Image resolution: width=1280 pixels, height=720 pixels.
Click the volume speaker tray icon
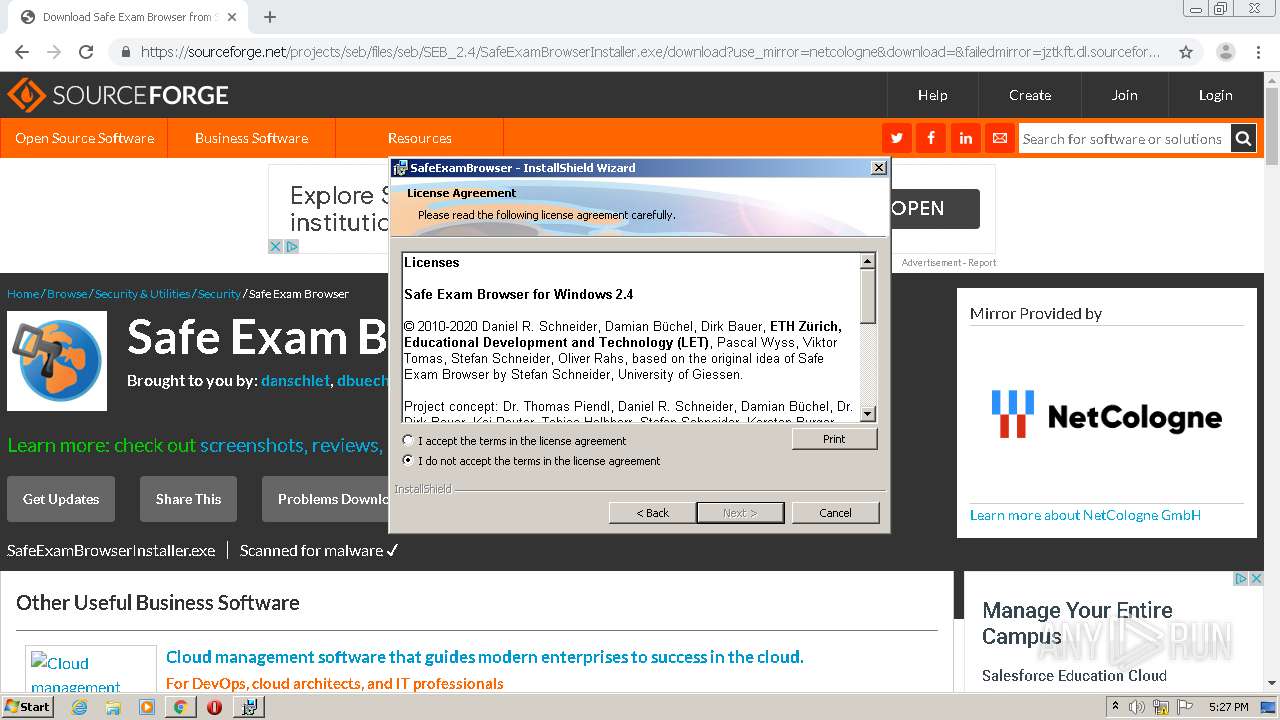[1137, 707]
